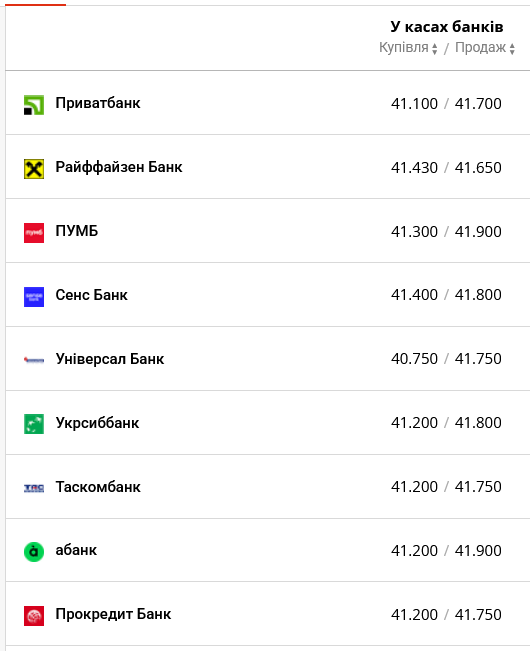530x651 pixels.
Task: Click the red ПУМБ logo icon
Action: click(34, 233)
